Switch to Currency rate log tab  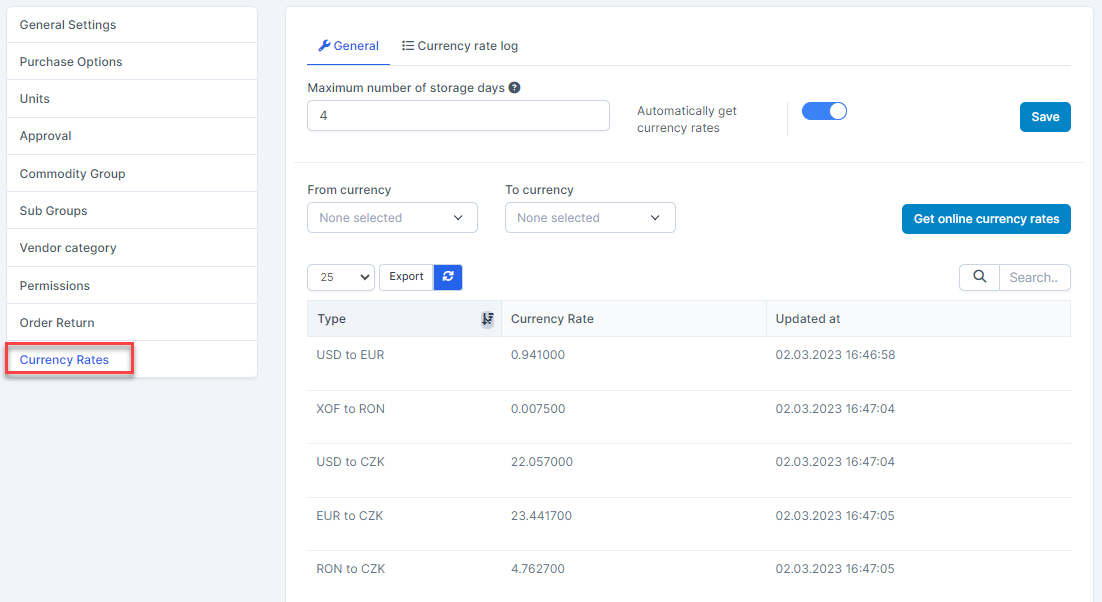click(x=460, y=46)
